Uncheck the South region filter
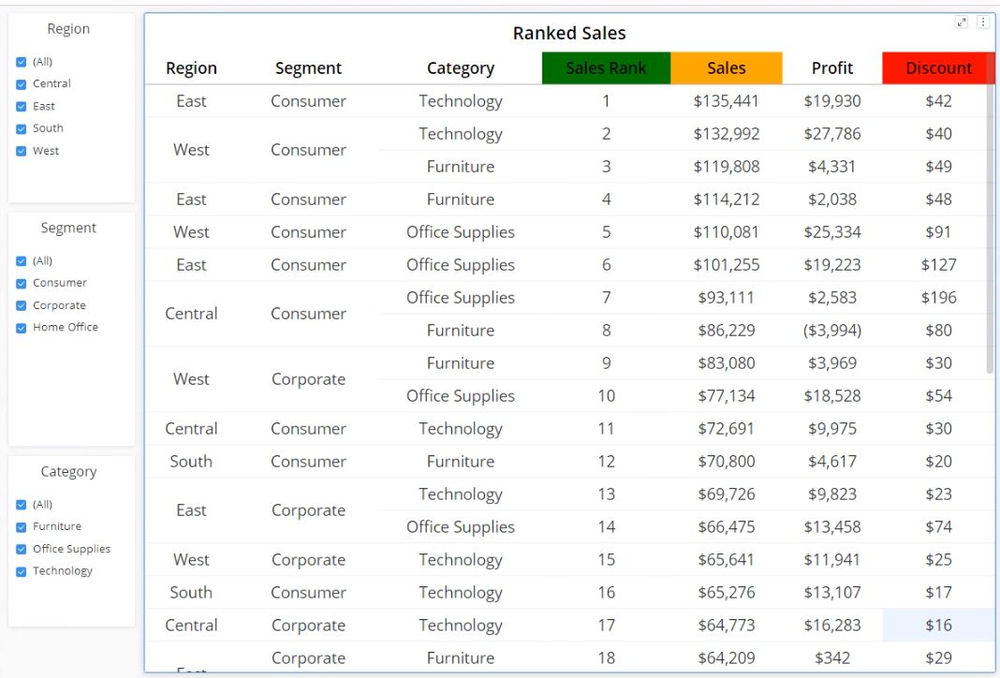 [x=22, y=129]
